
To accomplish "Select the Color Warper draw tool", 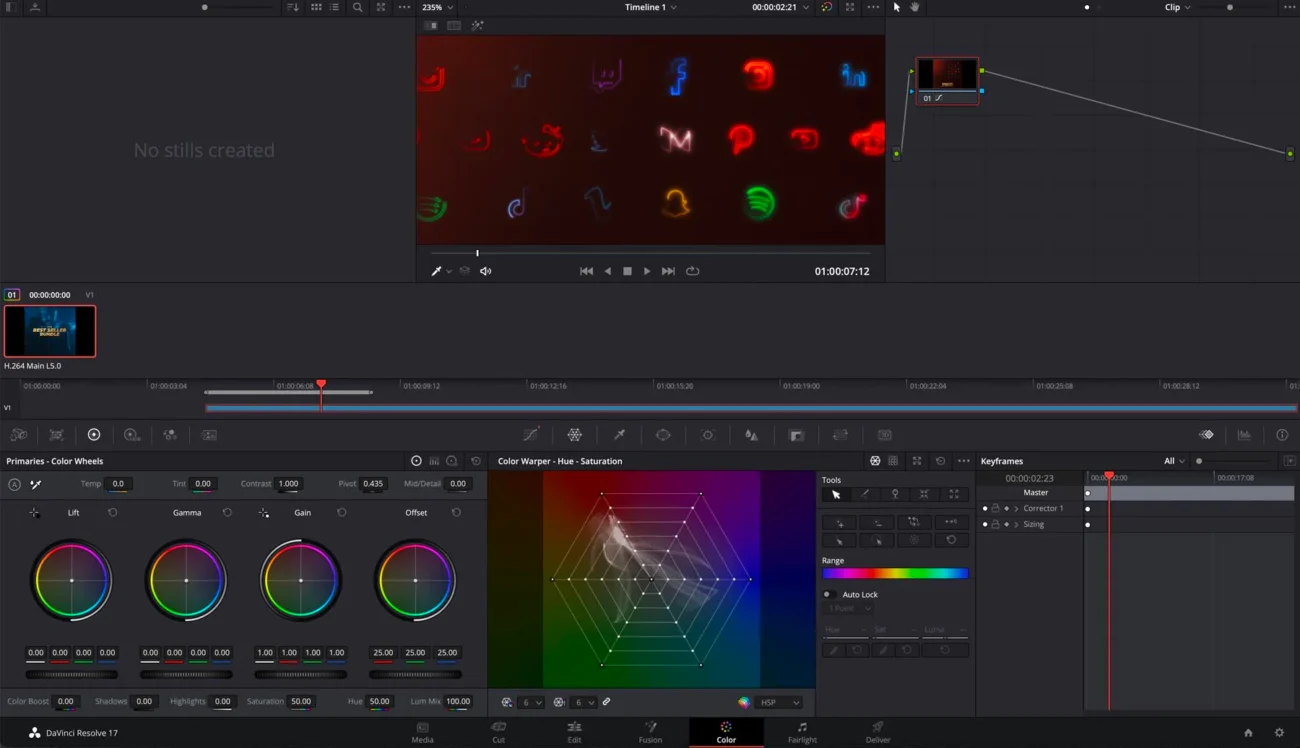I will click(865, 494).
